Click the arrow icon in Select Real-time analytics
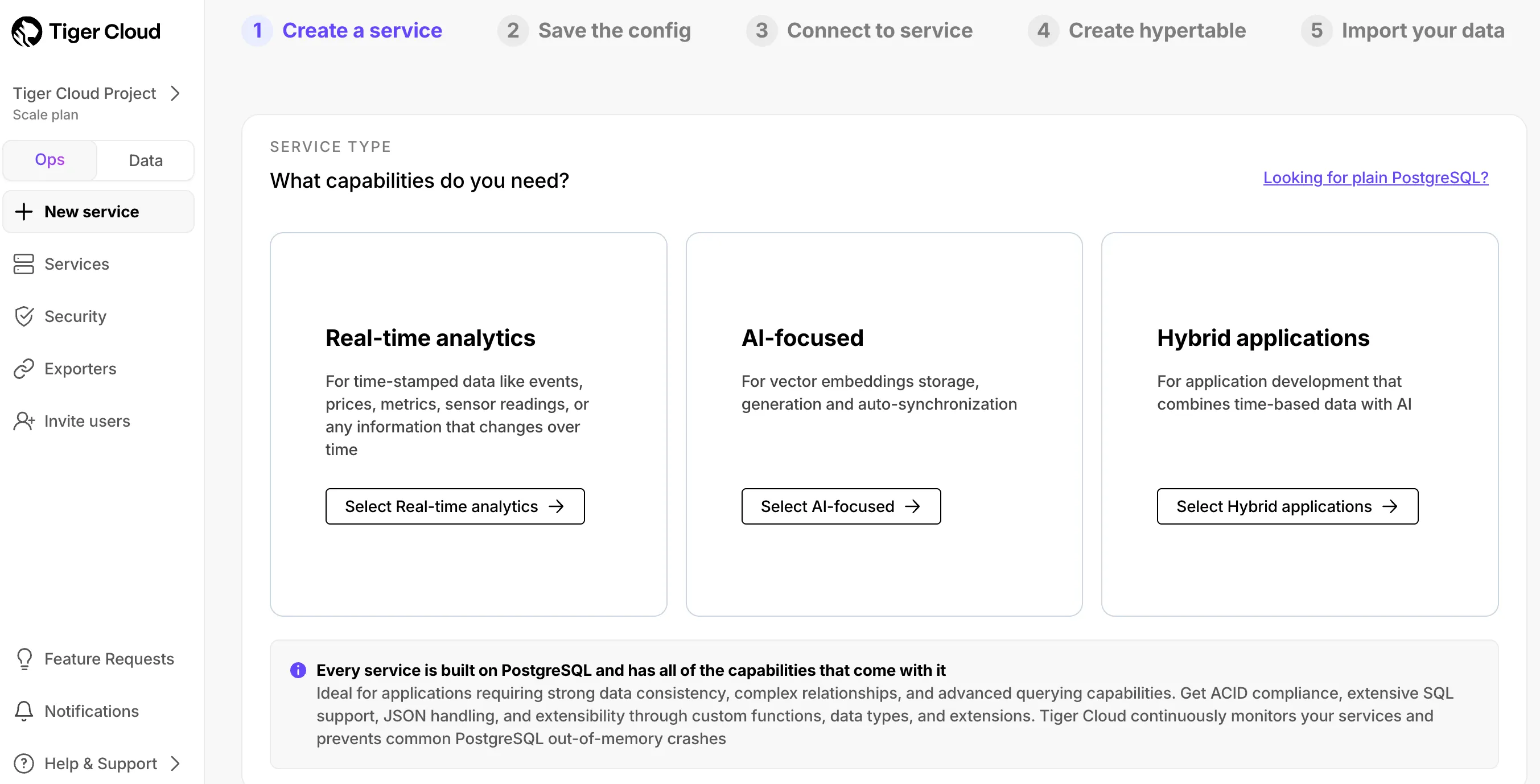The image size is (1540, 784). pos(557,506)
